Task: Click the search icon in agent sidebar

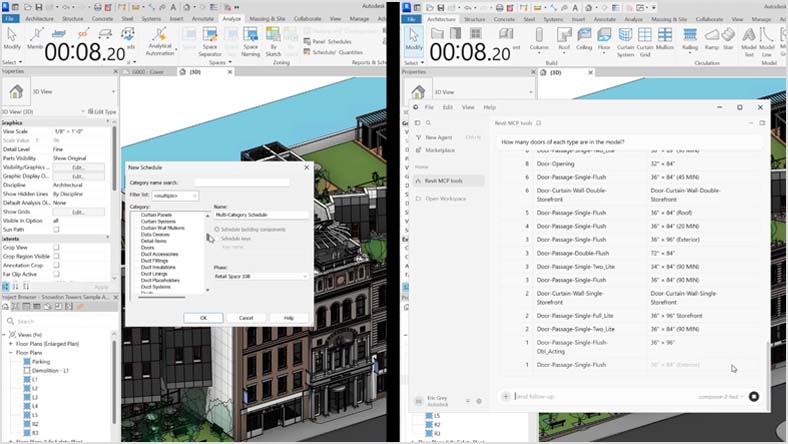Action: pyautogui.click(x=429, y=123)
